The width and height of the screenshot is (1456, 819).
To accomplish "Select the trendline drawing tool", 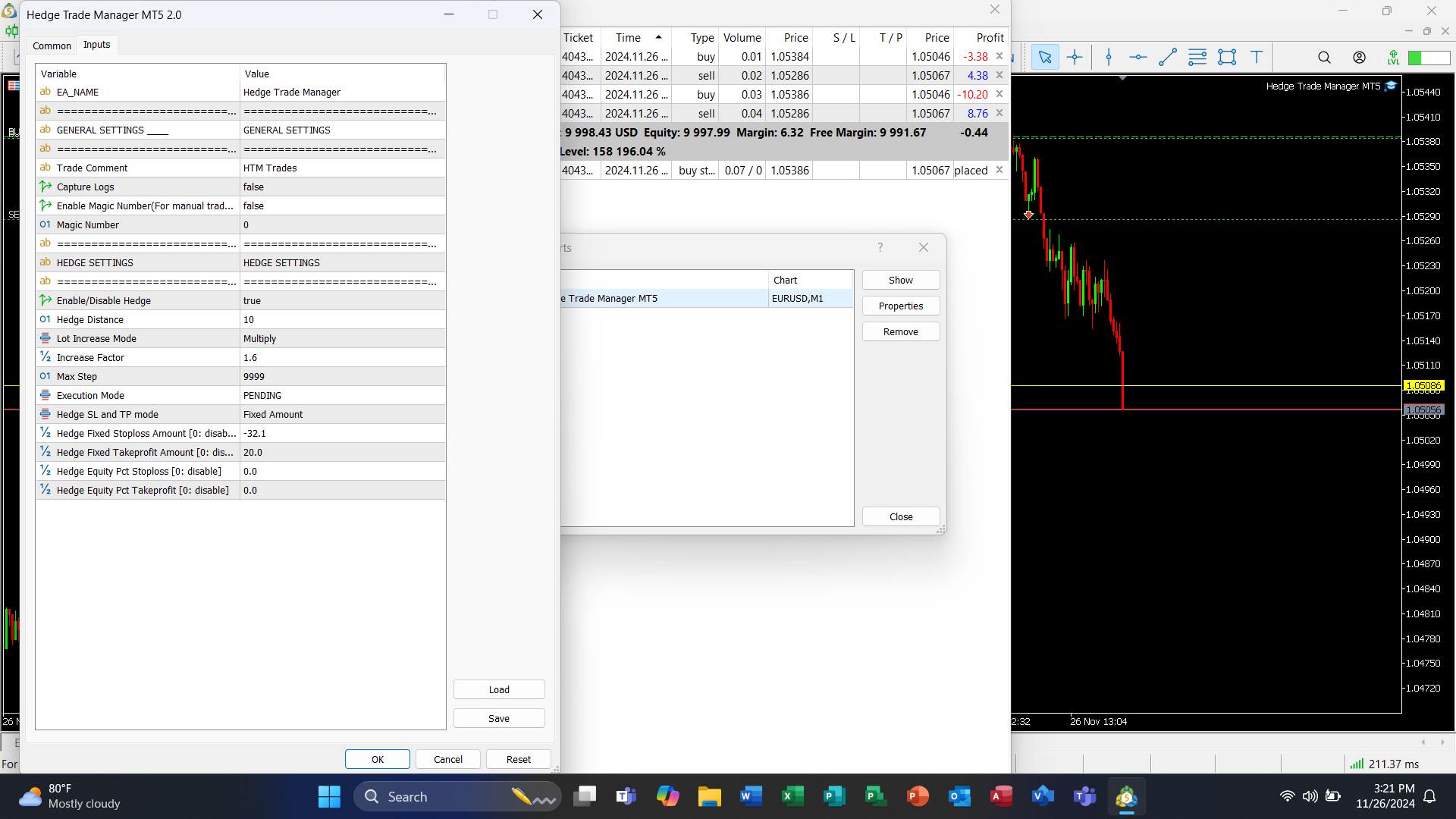I will pyautogui.click(x=1168, y=57).
